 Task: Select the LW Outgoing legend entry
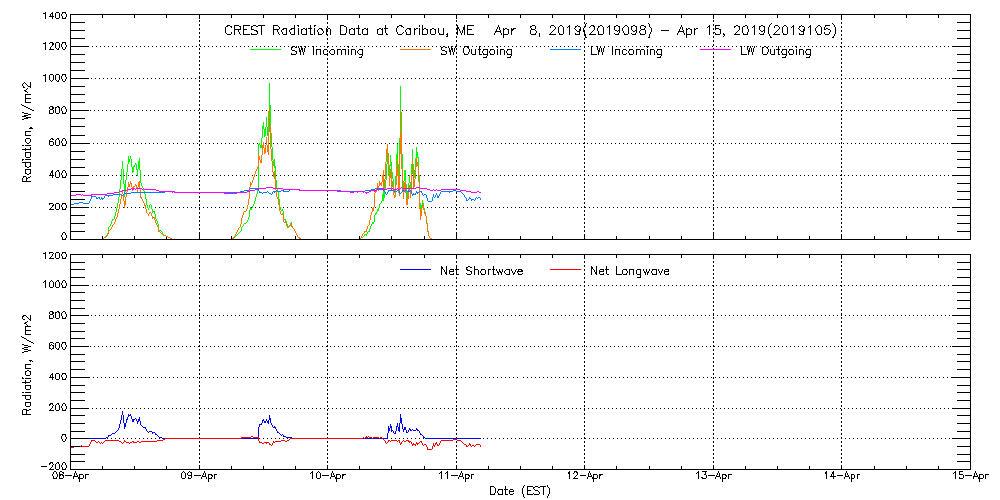[x=775, y=51]
